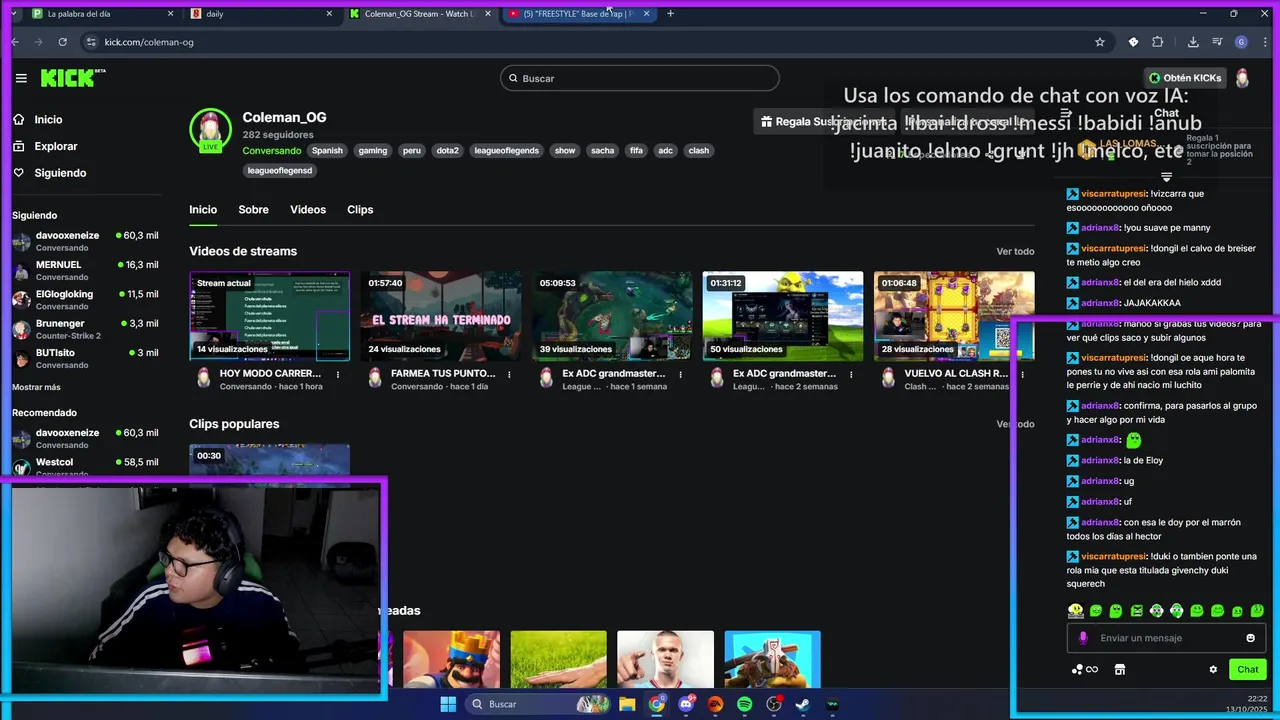
Task: Open Spotify from the taskbar
Action: coord(744,704)
